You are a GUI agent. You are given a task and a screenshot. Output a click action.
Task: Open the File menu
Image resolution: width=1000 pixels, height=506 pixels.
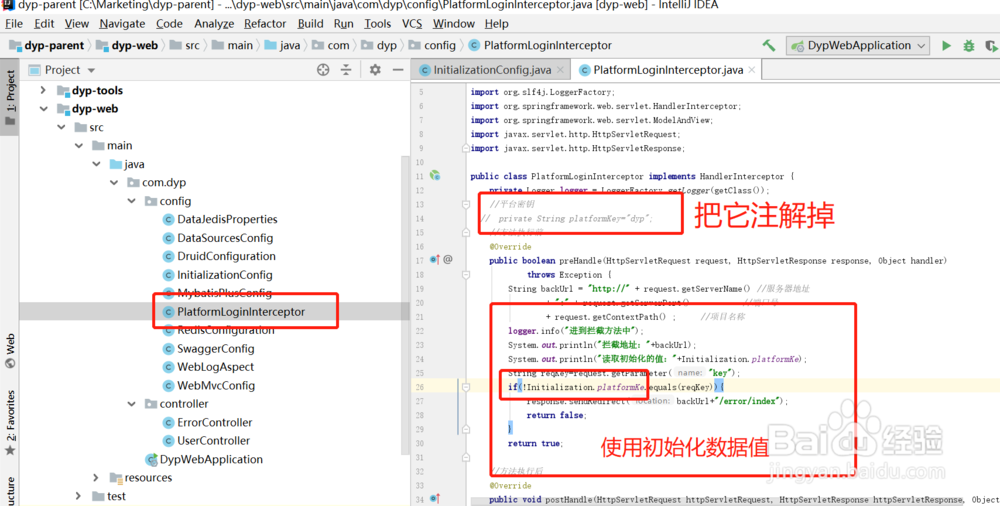(x=13, y=24)
